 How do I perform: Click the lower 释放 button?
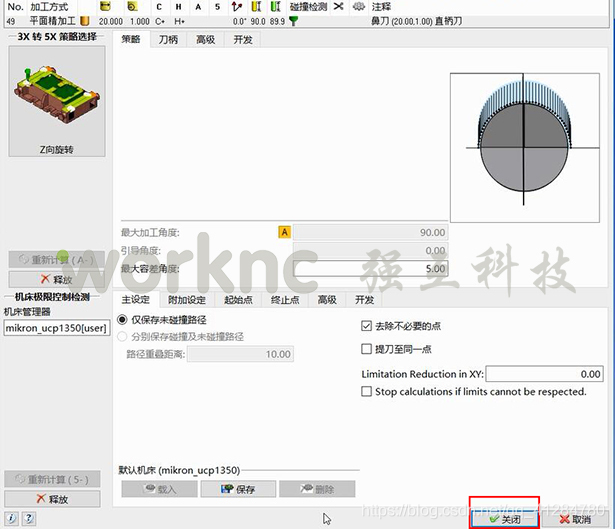click(53, 499)
